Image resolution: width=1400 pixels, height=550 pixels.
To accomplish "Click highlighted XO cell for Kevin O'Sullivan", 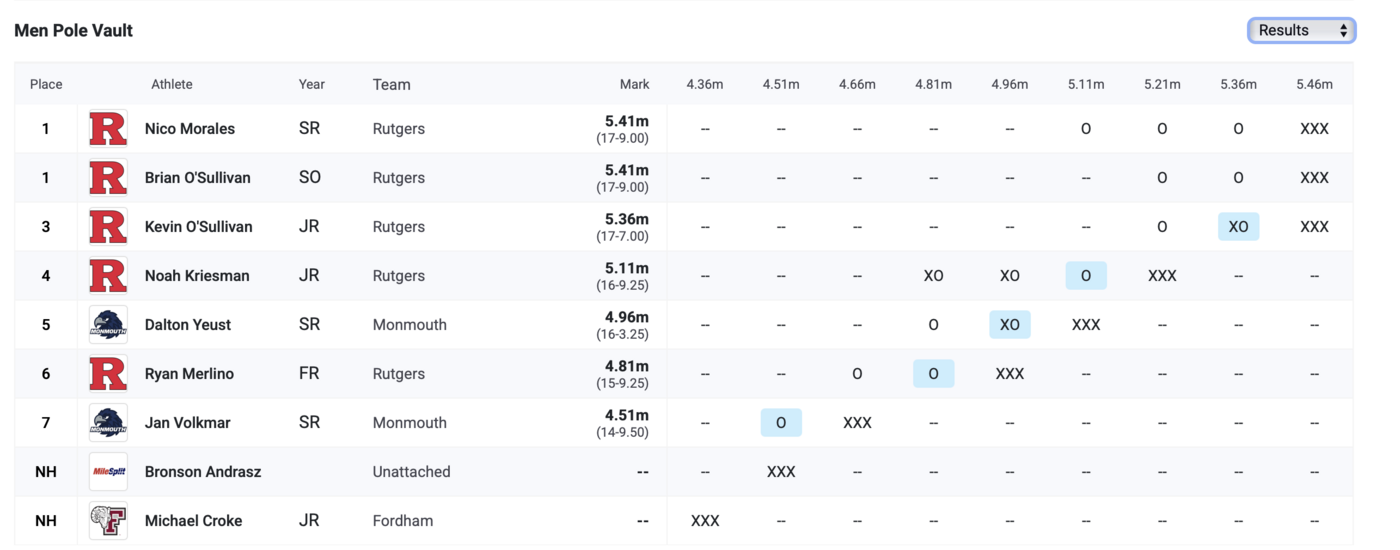I will [1238, 227].
